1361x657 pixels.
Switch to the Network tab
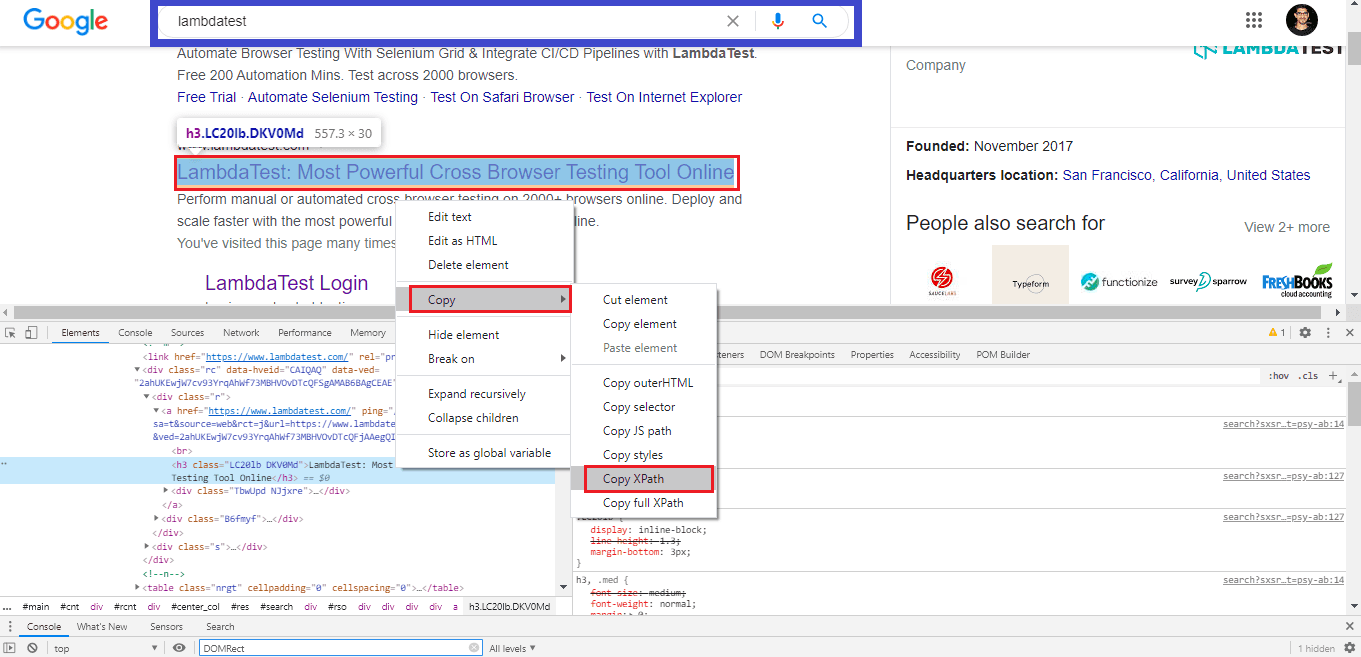click(x=241, y=333)
